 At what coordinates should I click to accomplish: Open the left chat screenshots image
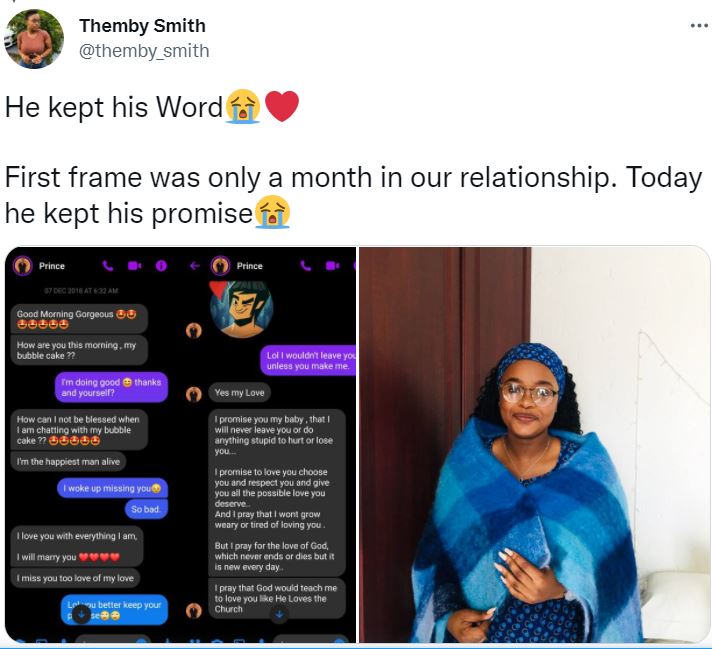click(181, 445)
